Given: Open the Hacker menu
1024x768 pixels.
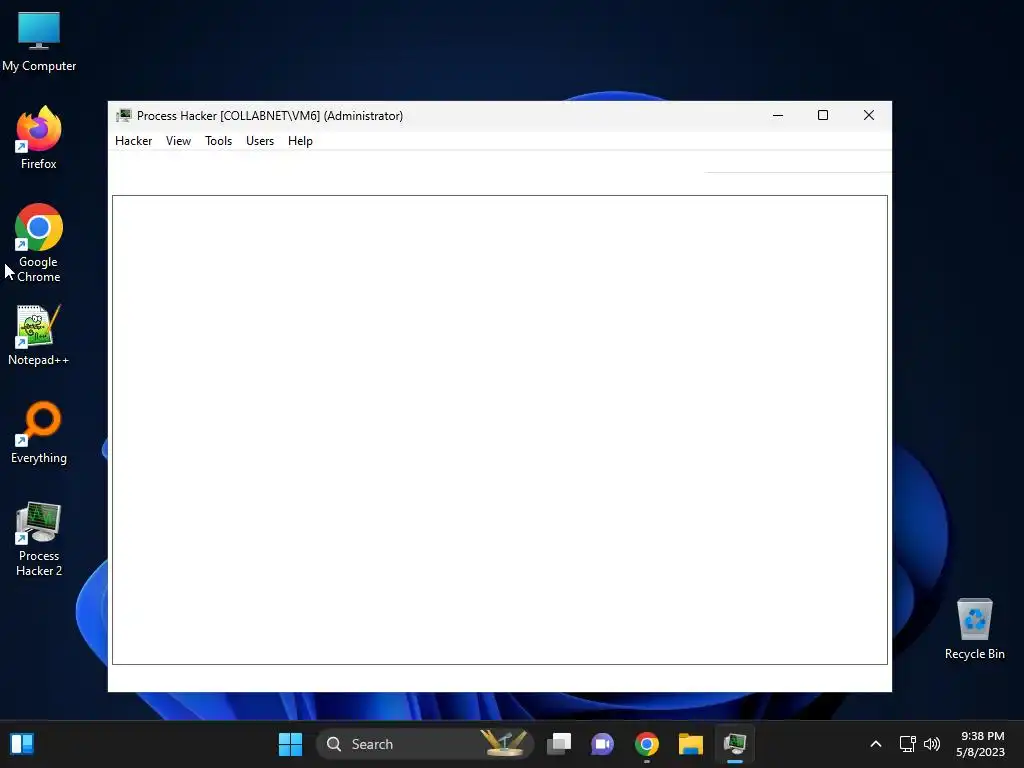Looking at the screenshot, I should coord(133,141).
